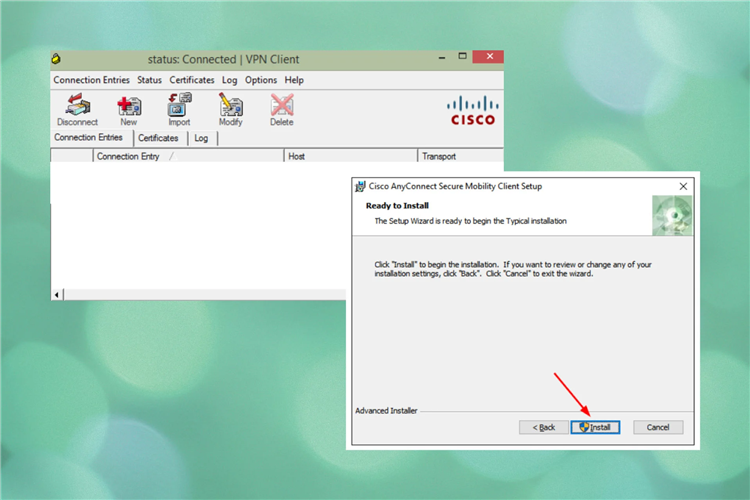The width and height of the screenshot is (750, 500).
Task: Click the Import toolbar icon
Action: (x=179, y=110)
